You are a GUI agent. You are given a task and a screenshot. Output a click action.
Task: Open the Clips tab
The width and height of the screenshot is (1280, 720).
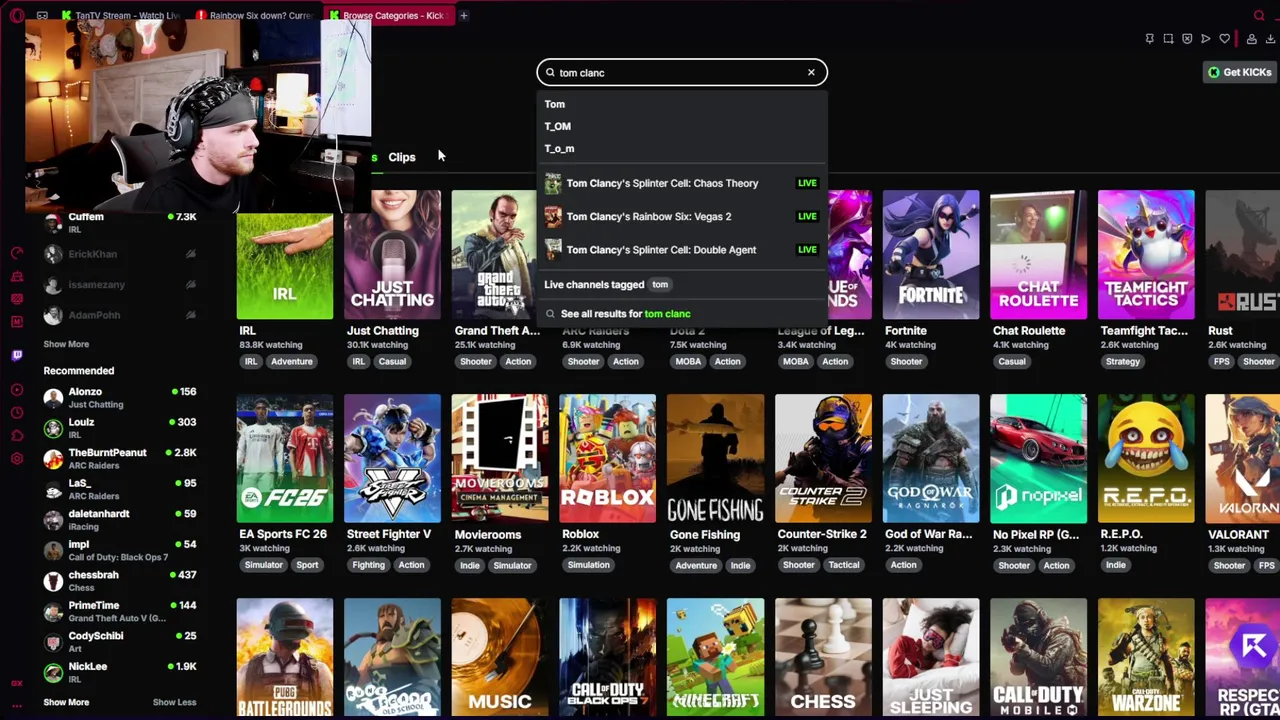(x=402, y=157)
